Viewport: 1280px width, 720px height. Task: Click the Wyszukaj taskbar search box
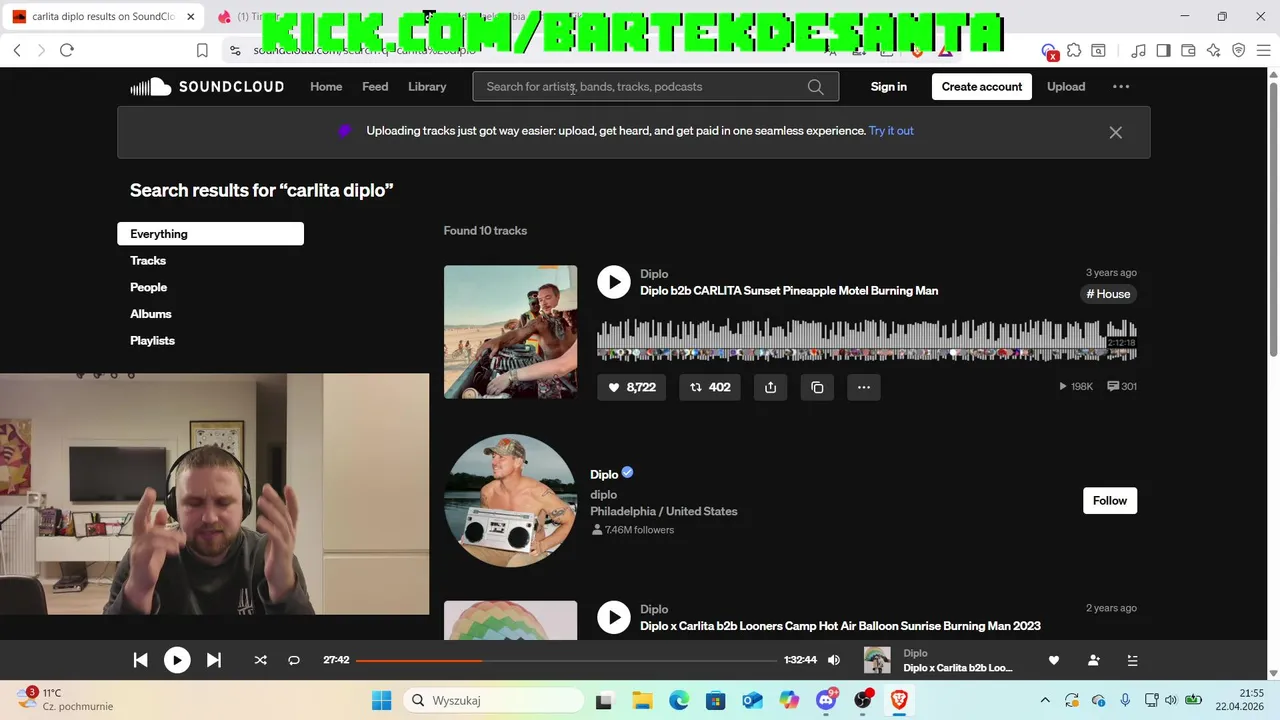coord(492,700)
